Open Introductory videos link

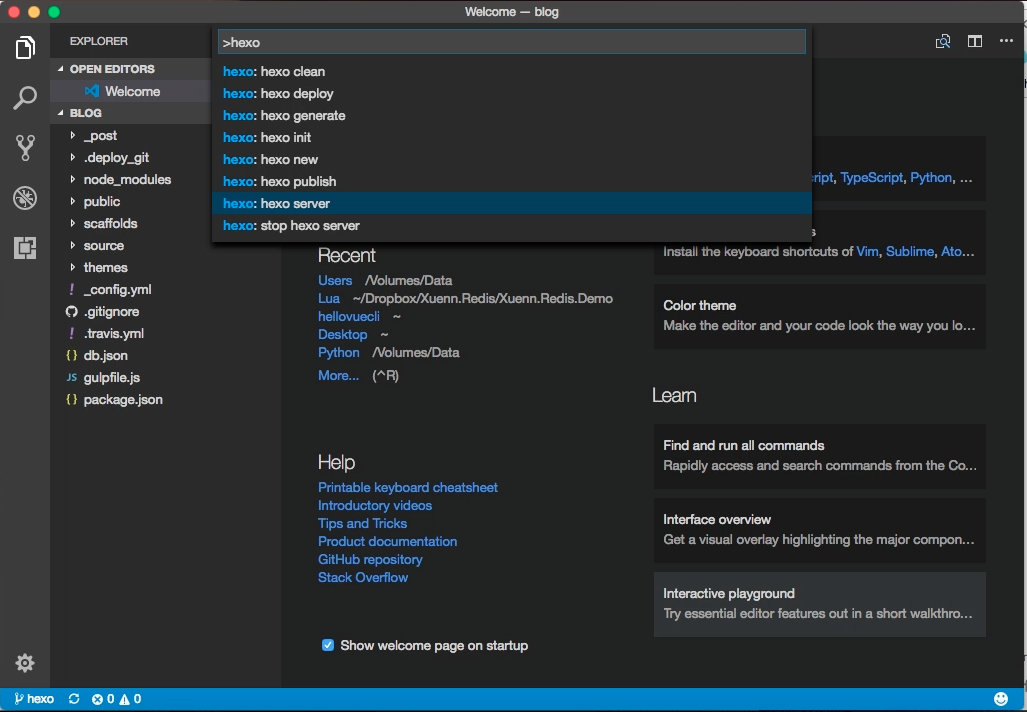point(375,506)
